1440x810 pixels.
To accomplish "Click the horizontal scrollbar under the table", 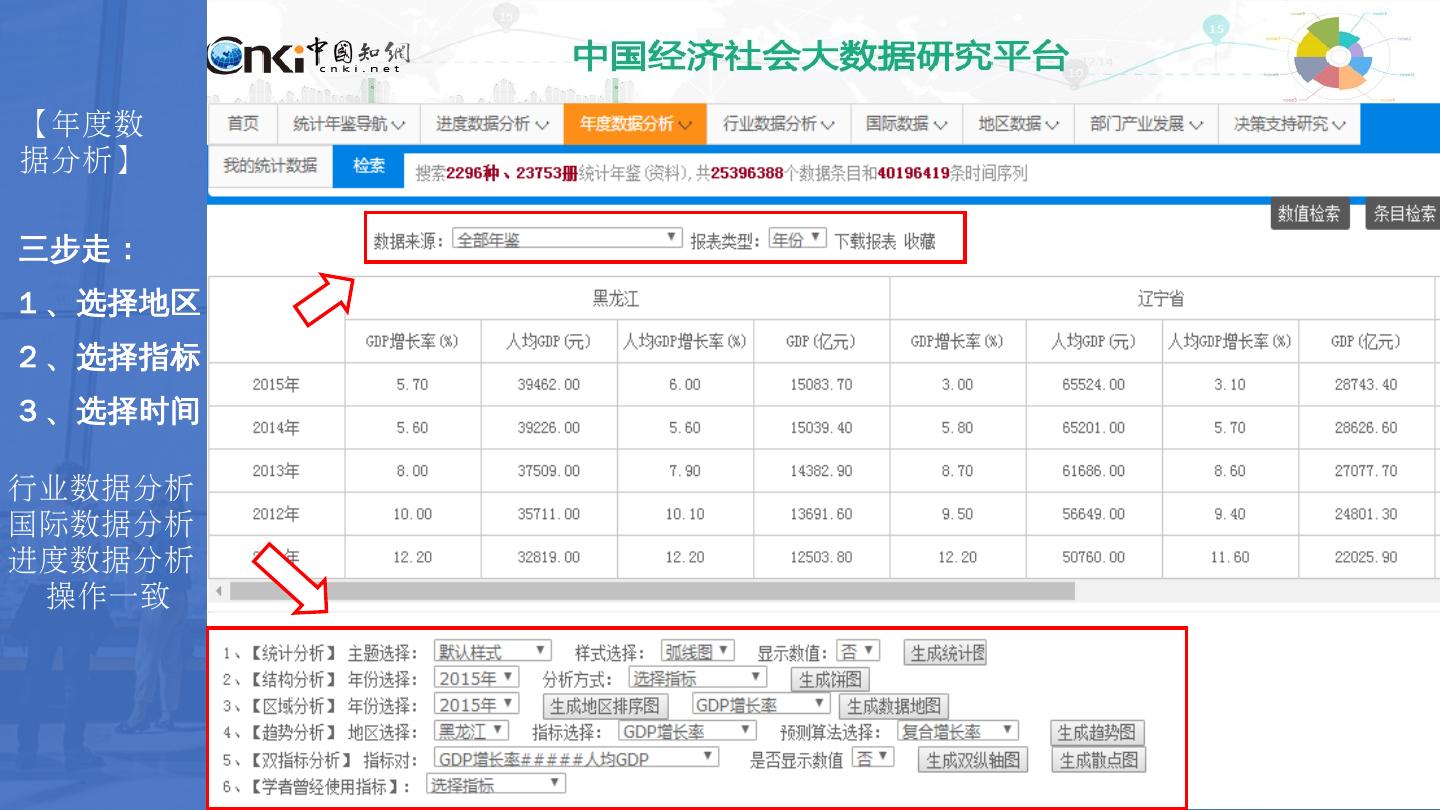I will click(x=650, y=591).
